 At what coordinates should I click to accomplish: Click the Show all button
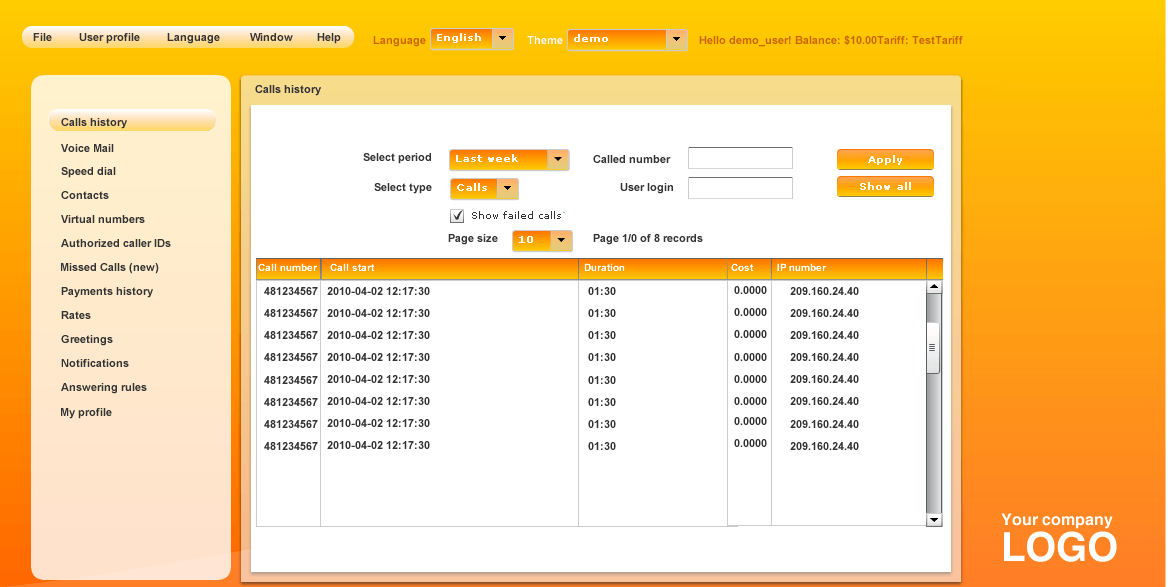click(884, 186)
